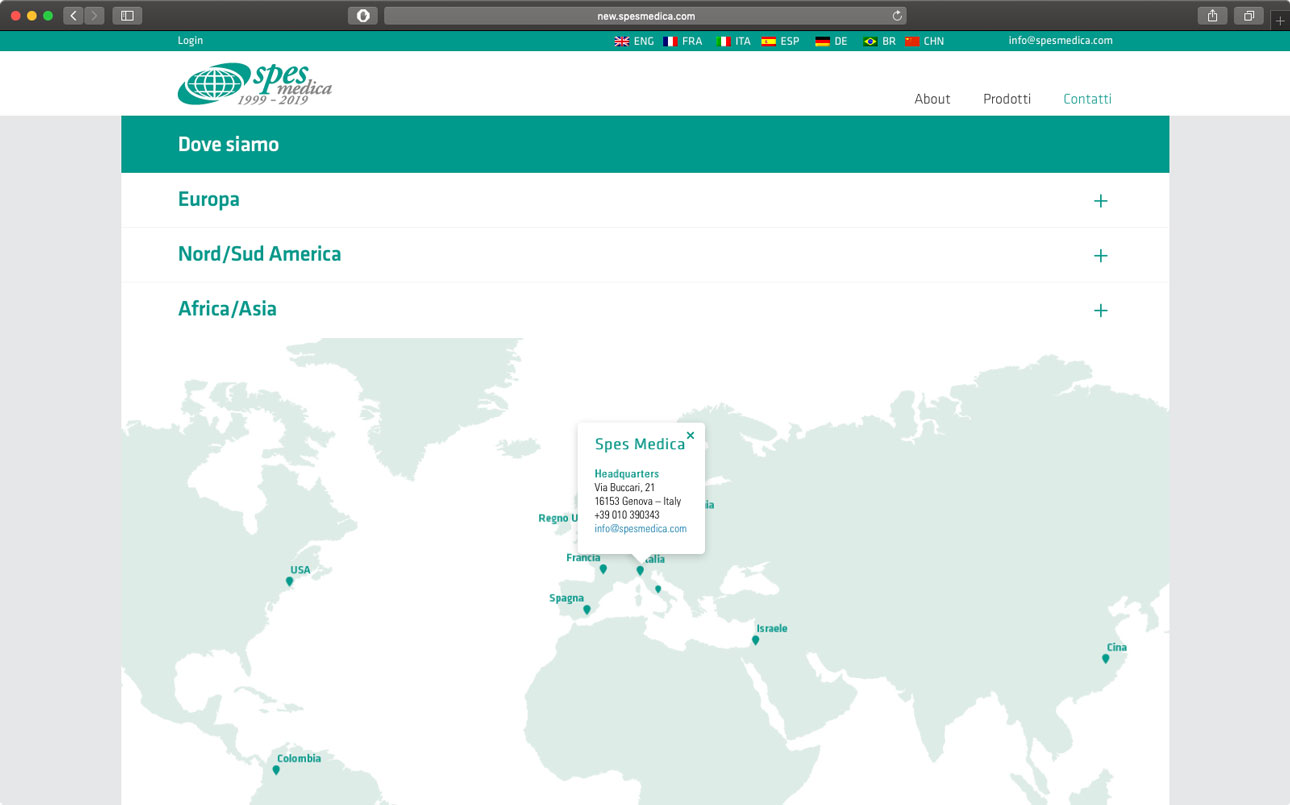The height and width of the screenshot is (805, 1290).
Task: Click the Safari forward arrow button
Action: pos(94,16)
